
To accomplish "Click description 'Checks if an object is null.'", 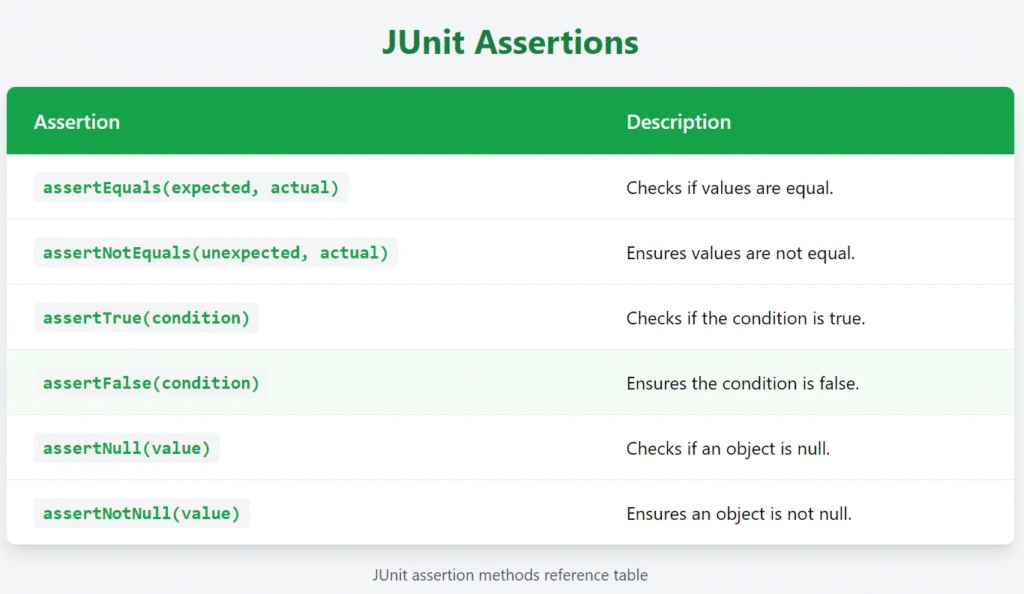I will coord(728,449).
